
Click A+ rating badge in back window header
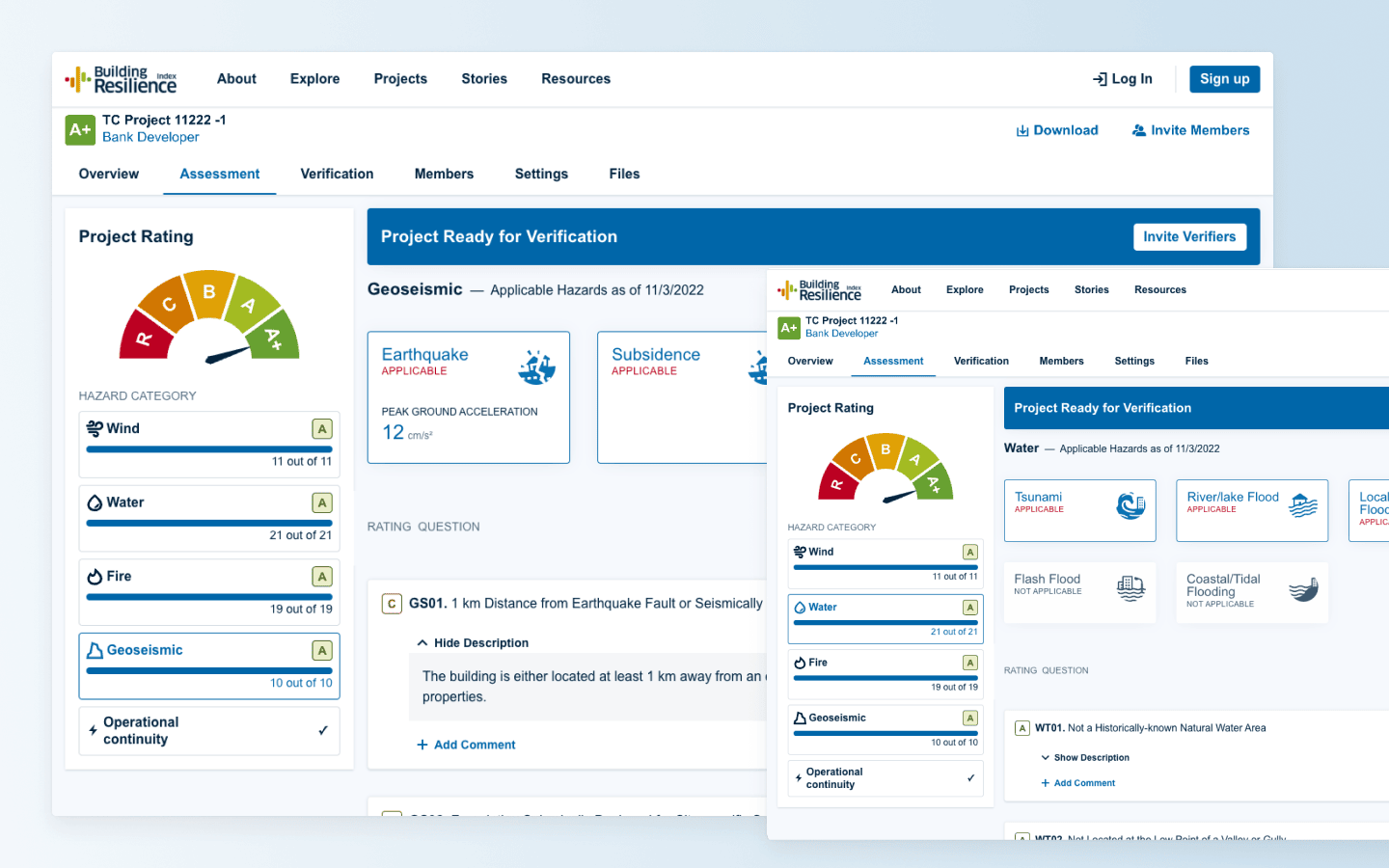click(x=80, y=129)
